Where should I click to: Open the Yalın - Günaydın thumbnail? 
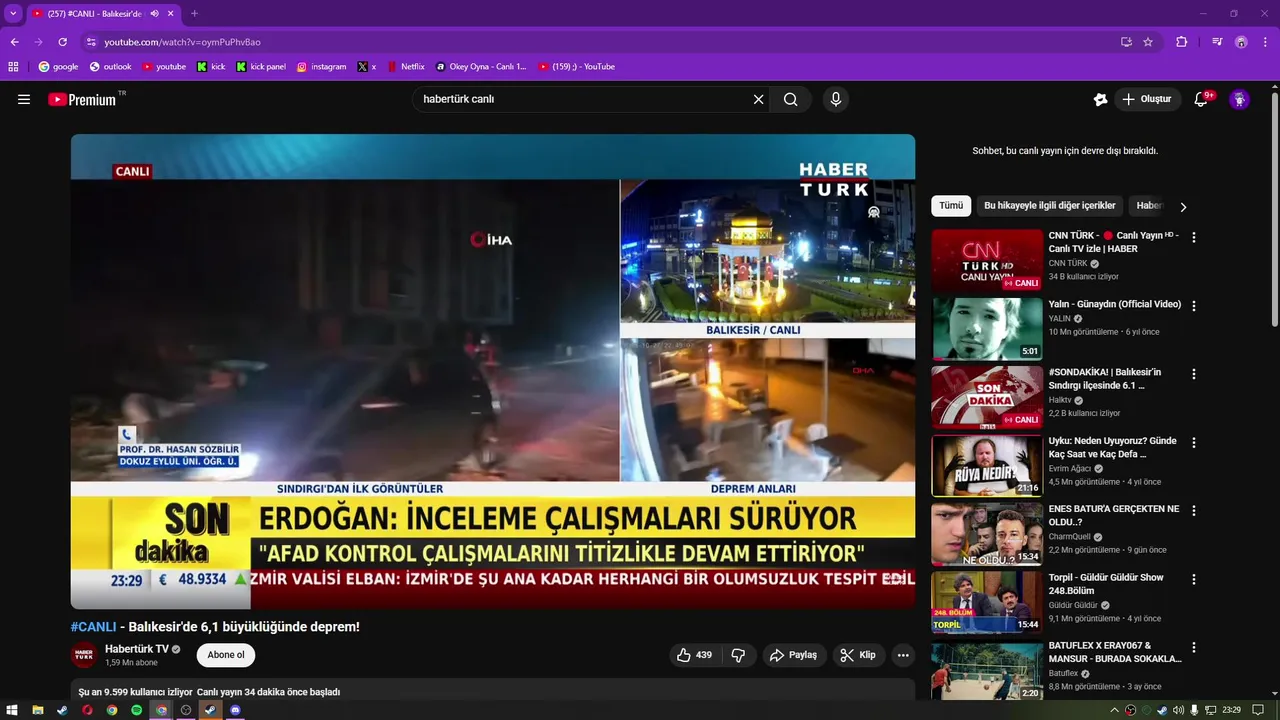[x=987, y=328]
